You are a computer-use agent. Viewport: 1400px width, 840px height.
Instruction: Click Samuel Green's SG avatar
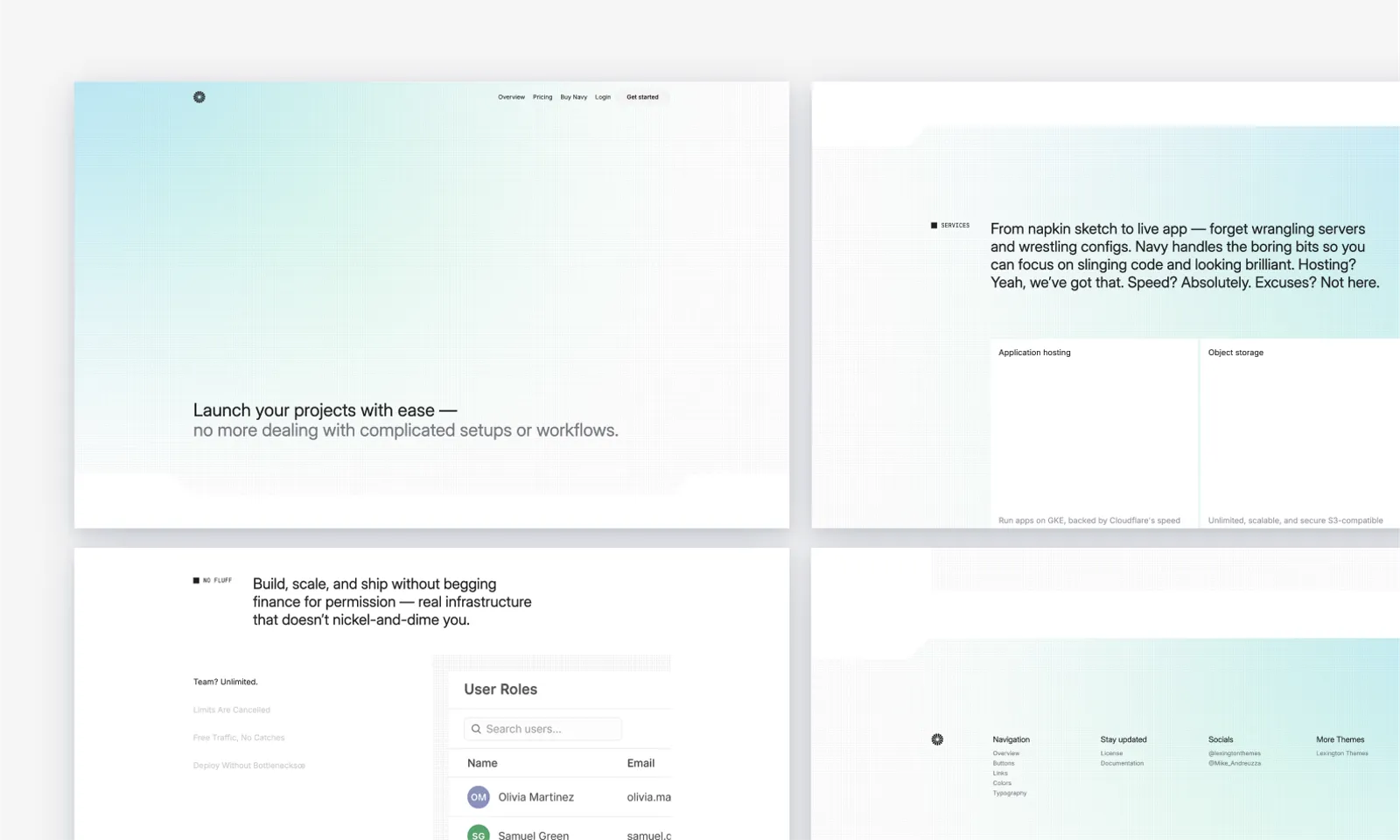click(478, 834)
